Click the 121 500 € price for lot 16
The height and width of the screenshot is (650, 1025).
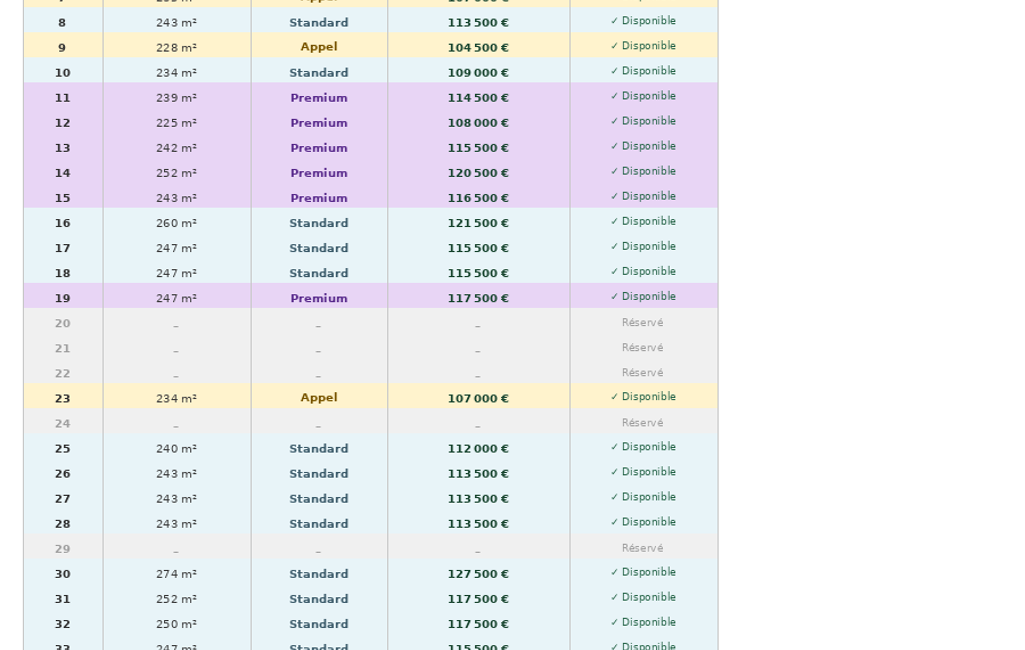478,223
